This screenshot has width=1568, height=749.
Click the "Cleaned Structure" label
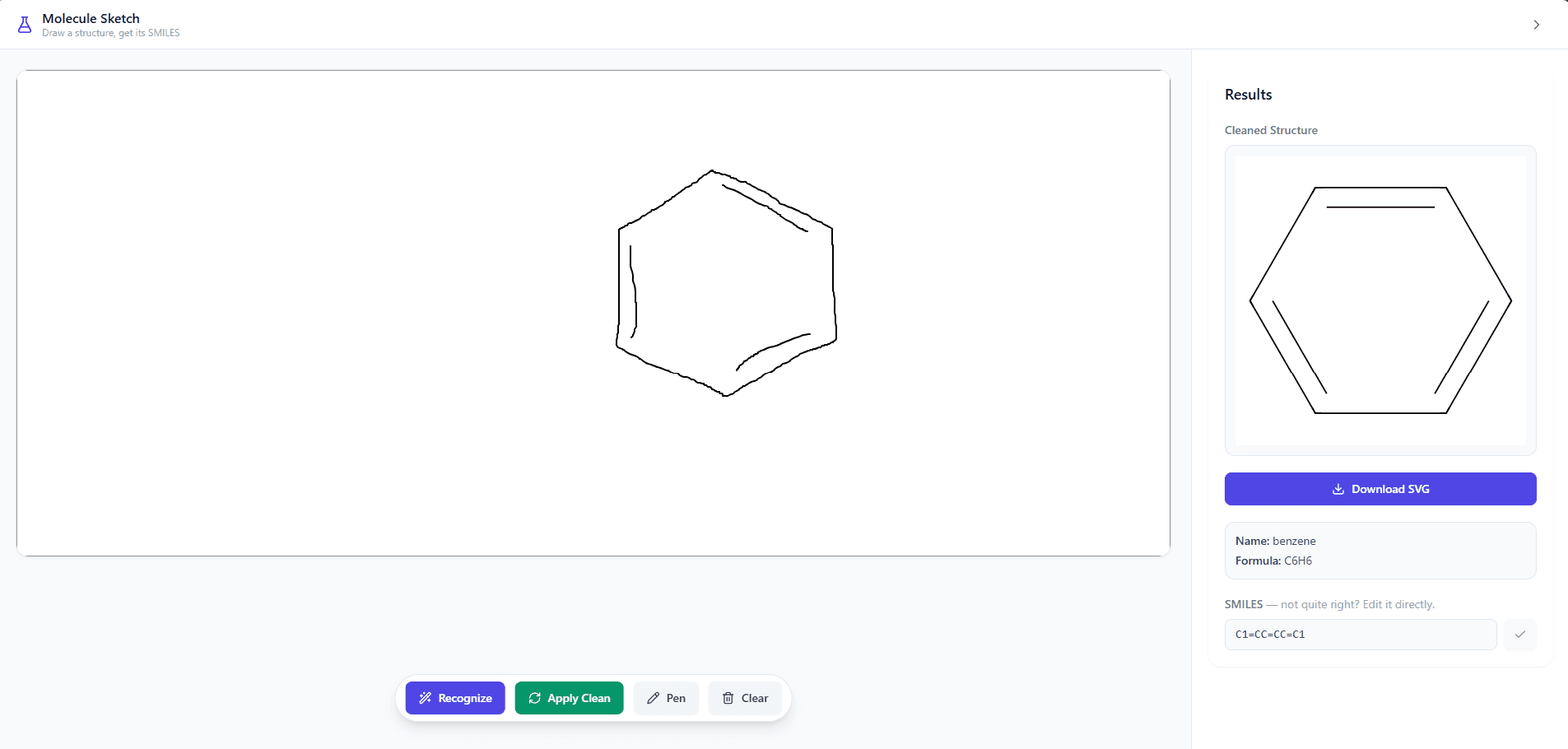[x=1271, y=130]
